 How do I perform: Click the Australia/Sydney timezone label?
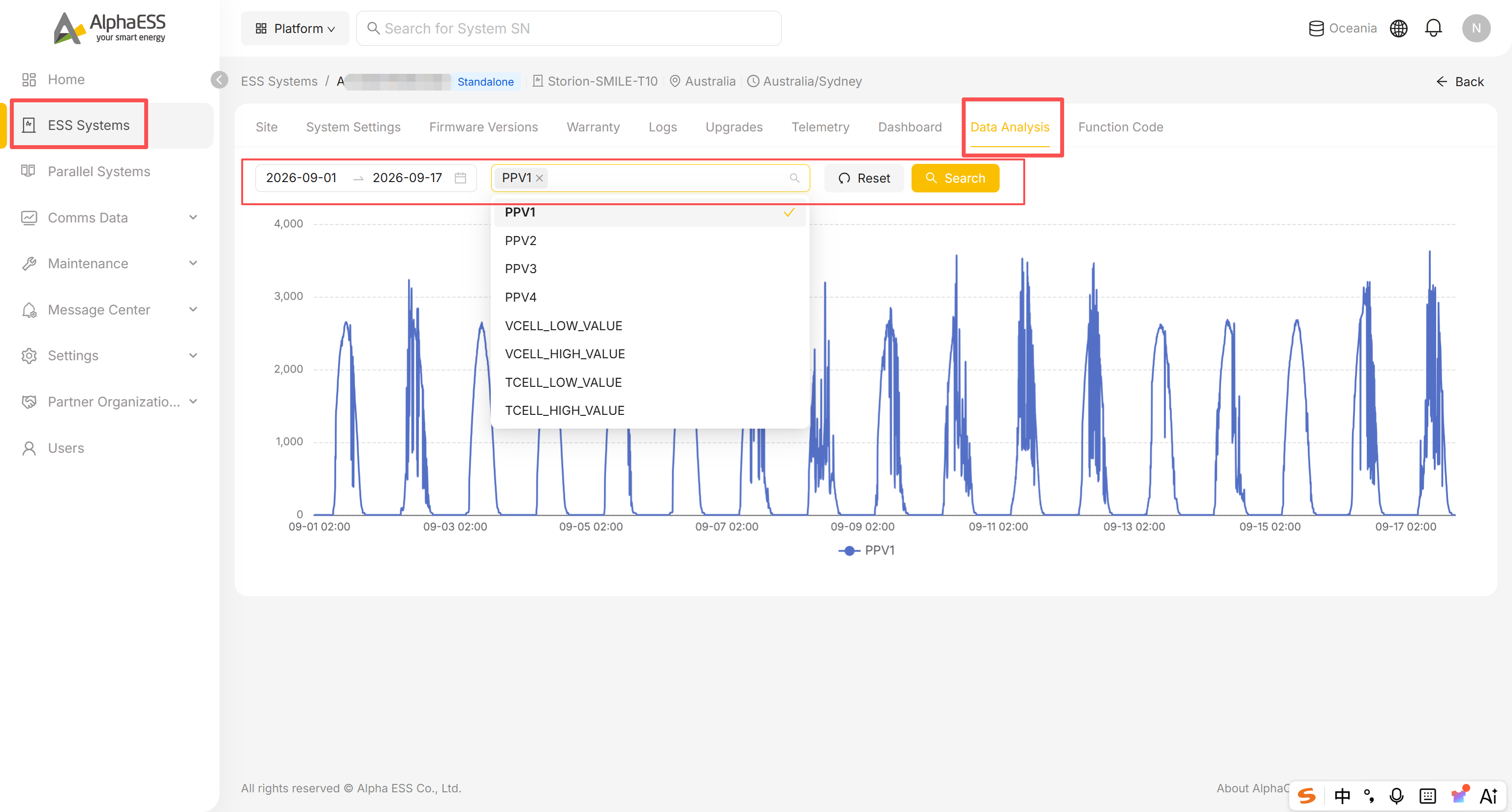click(x=805, y=82)
